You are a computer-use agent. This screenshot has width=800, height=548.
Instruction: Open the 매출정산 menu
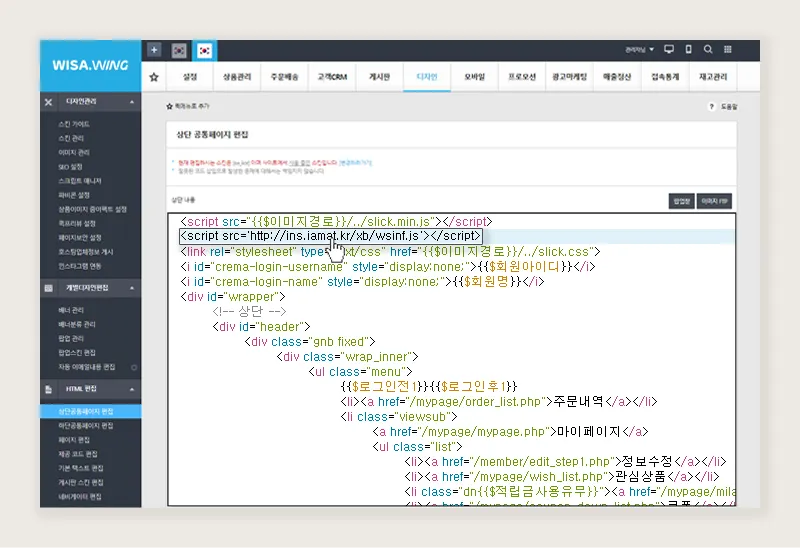tap(617, 77)
